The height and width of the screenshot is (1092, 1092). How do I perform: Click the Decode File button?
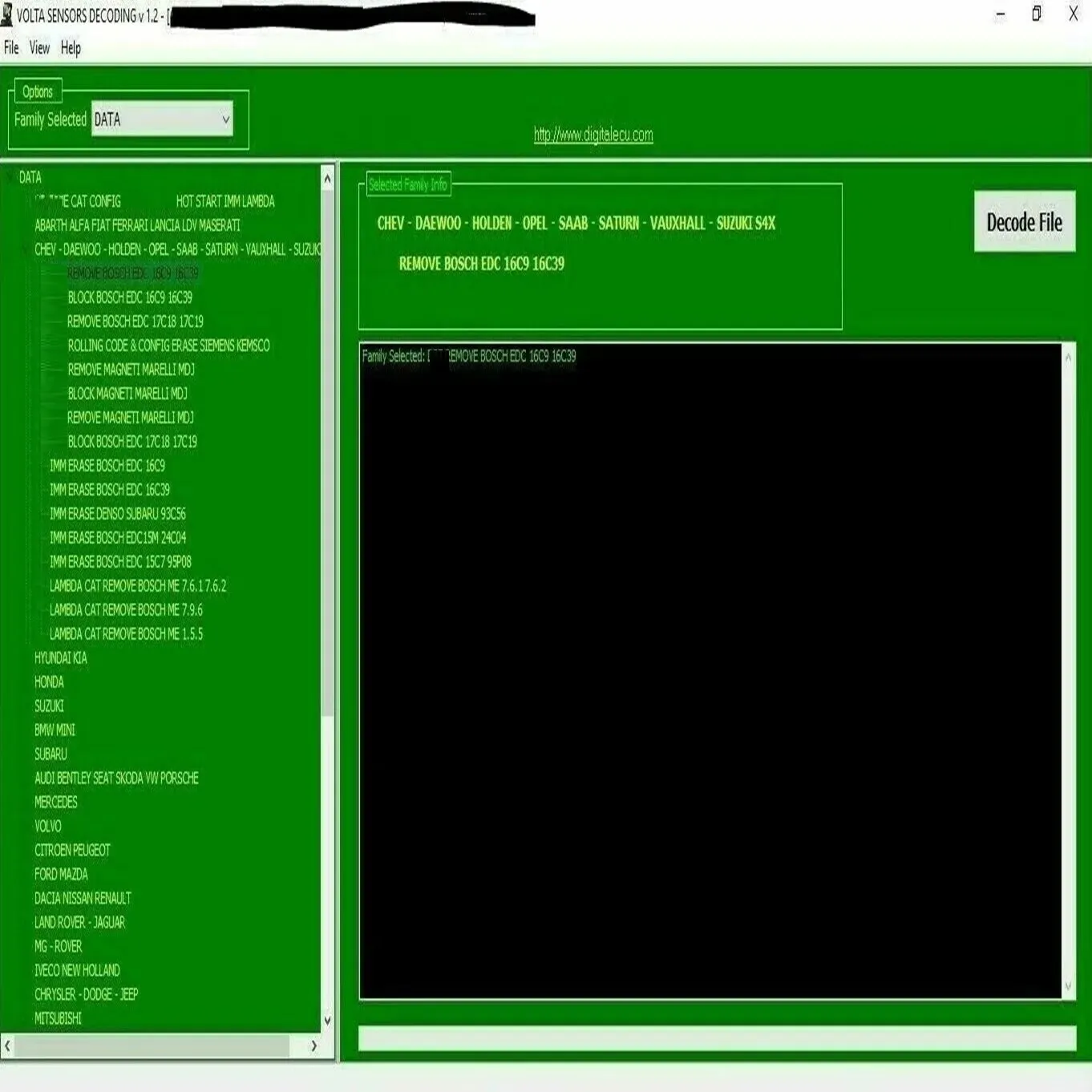click(1025, 221)
